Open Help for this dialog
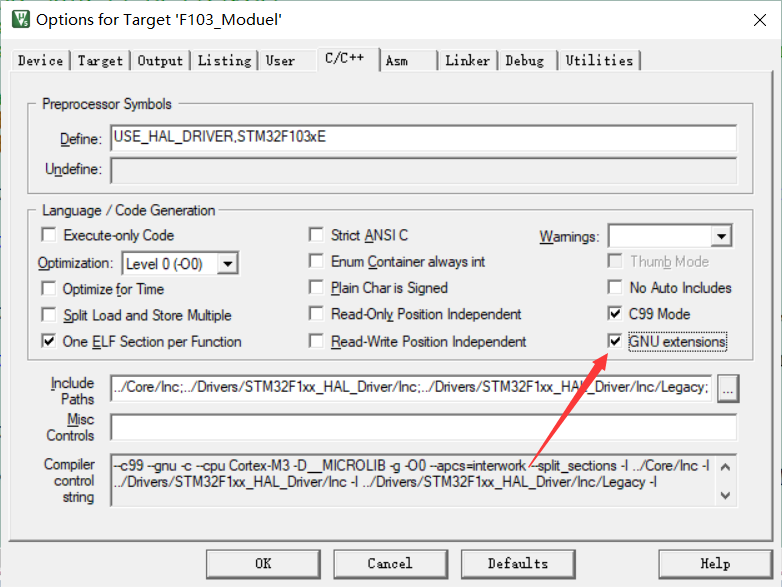Screen dimensions: 782x587 716,564
